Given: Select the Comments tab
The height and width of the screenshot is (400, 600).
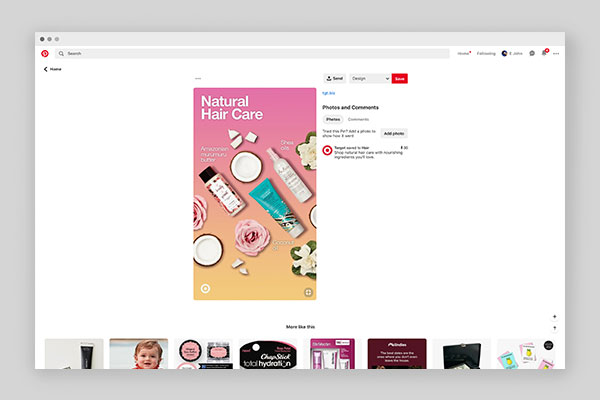Looking at the screenshot, I should (358, 119).
